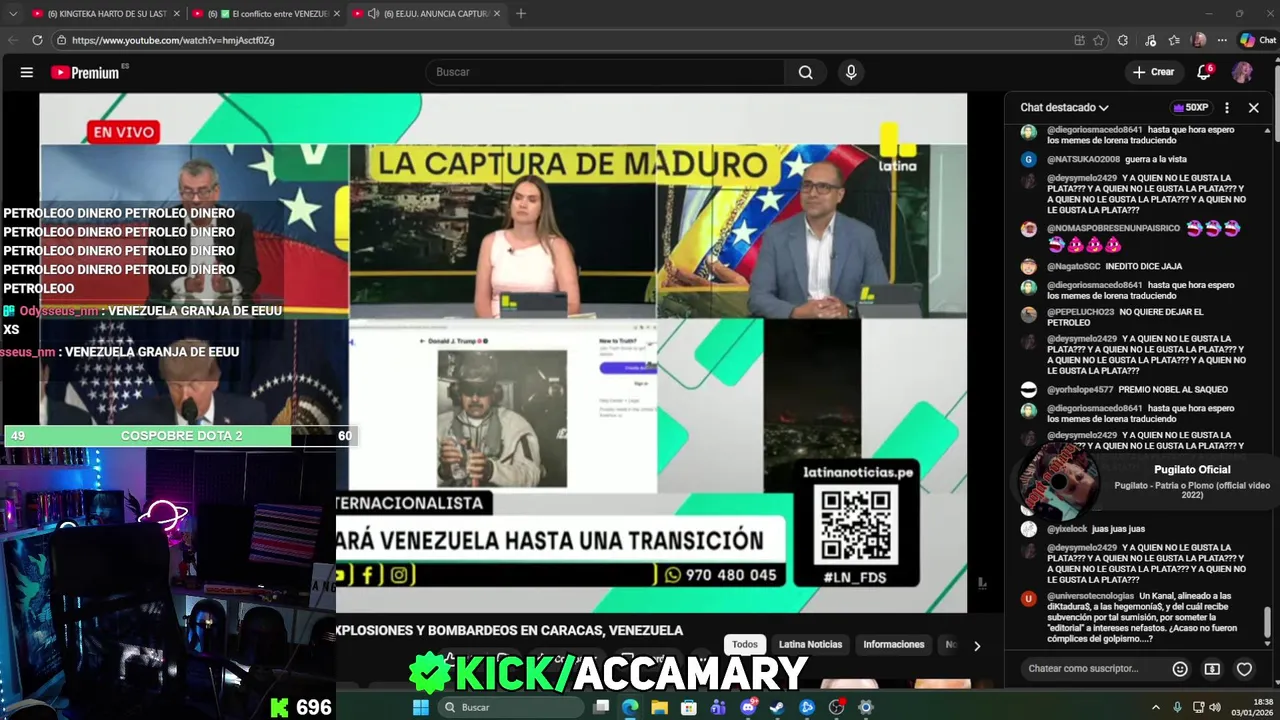Open Settings gear from the taskbar
Viewport: 1280px width, 720px height.
[866, 707]
